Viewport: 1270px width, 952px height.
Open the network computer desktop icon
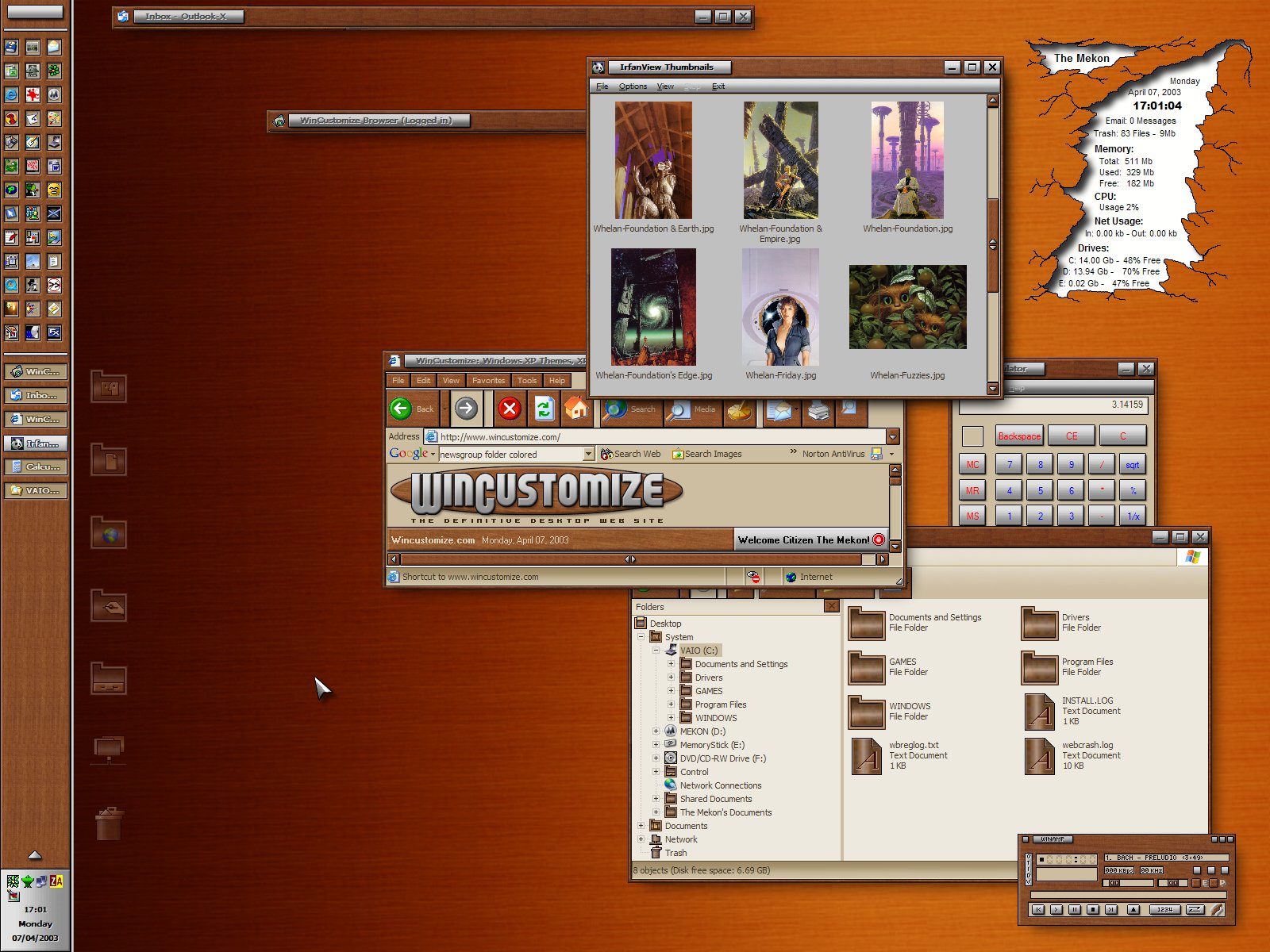109,749
